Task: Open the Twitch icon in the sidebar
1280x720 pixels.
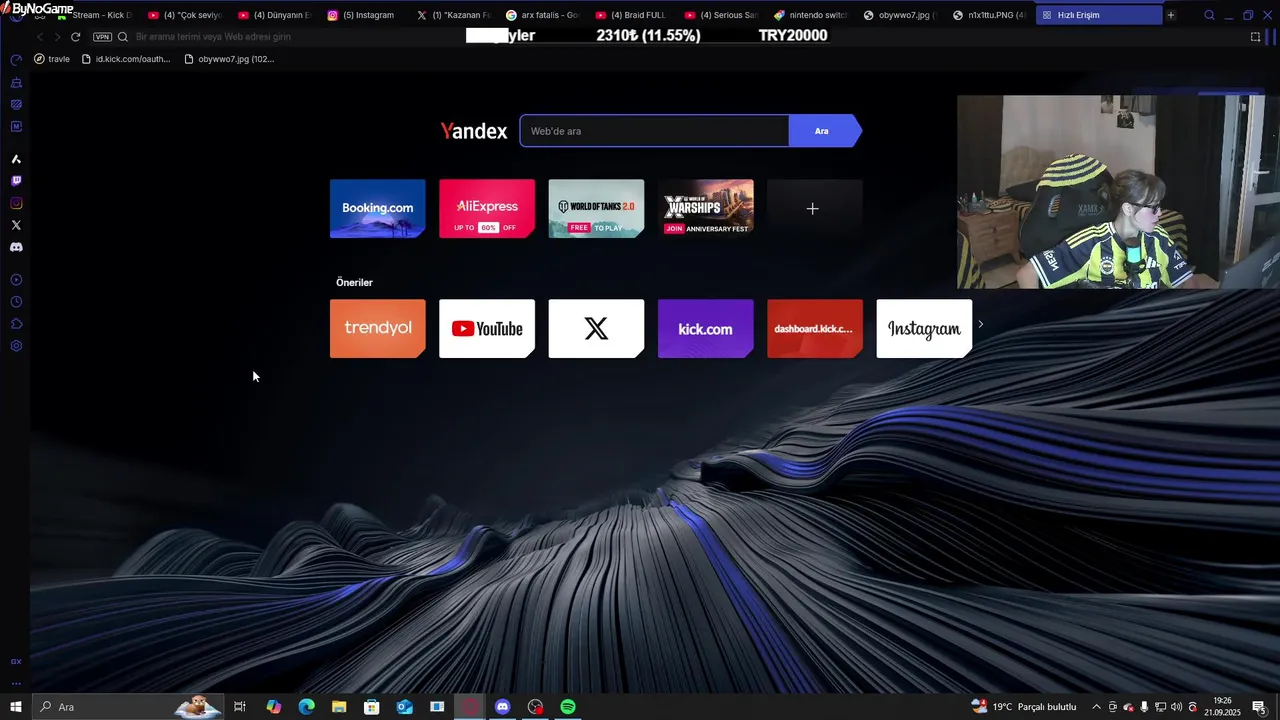Action: [x=16, y=181]
